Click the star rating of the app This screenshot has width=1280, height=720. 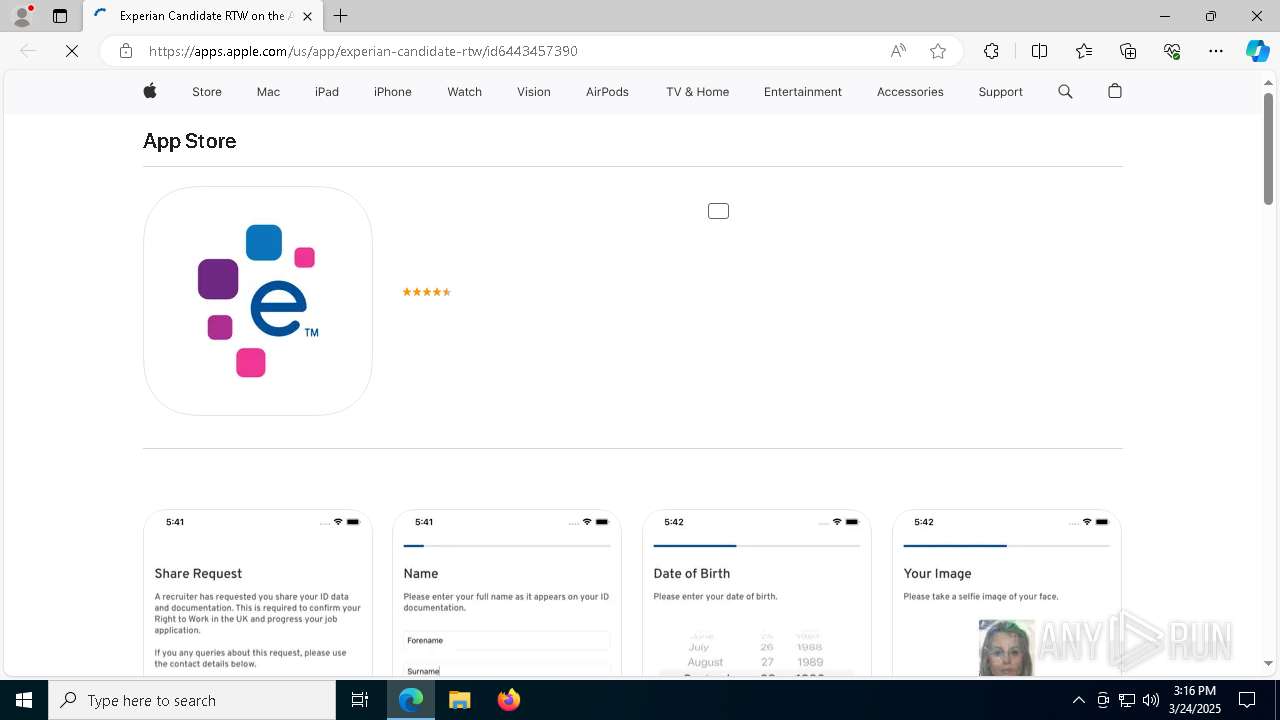427,292
